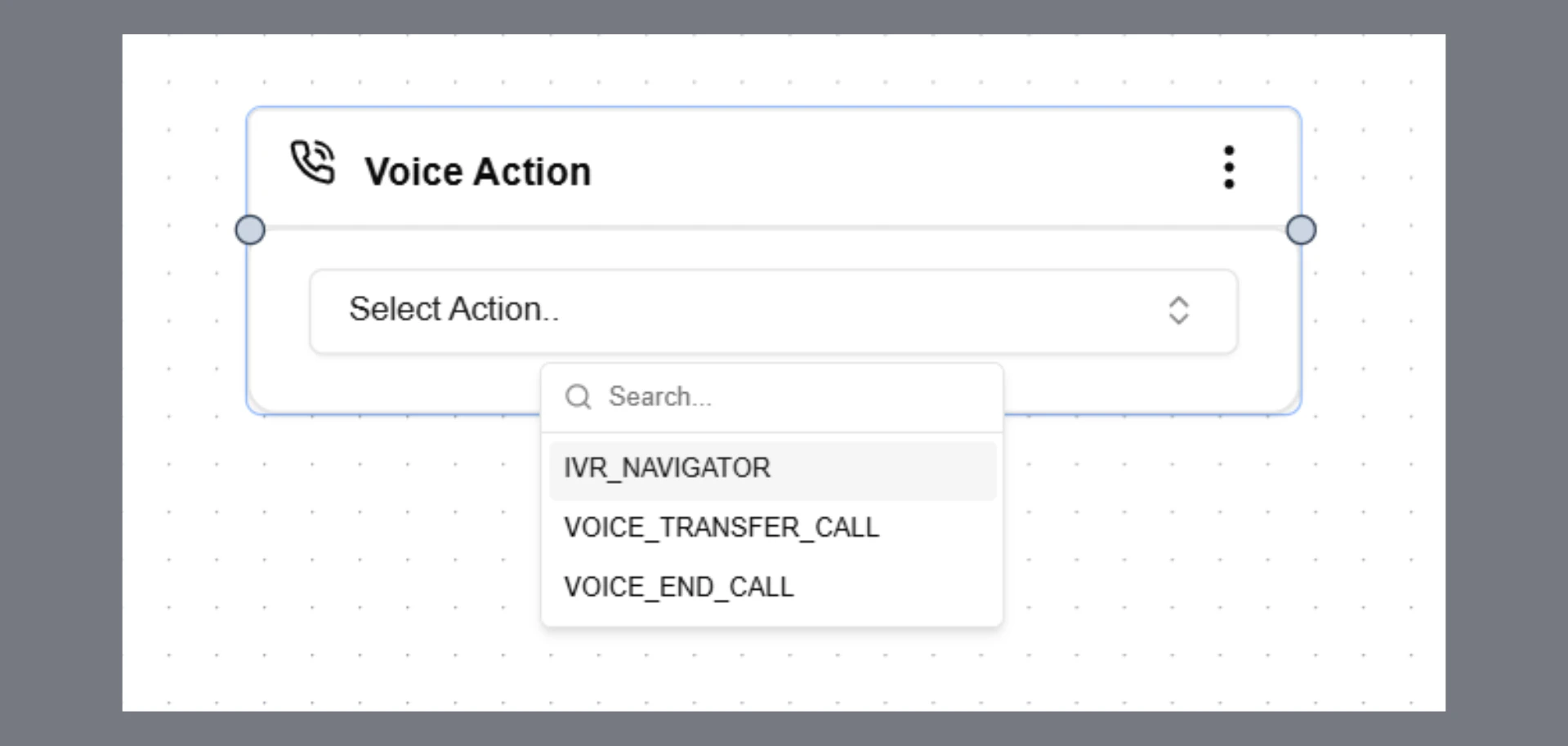Open the Select Action dropdown
Screen dimensions: 1568x746
774,311
